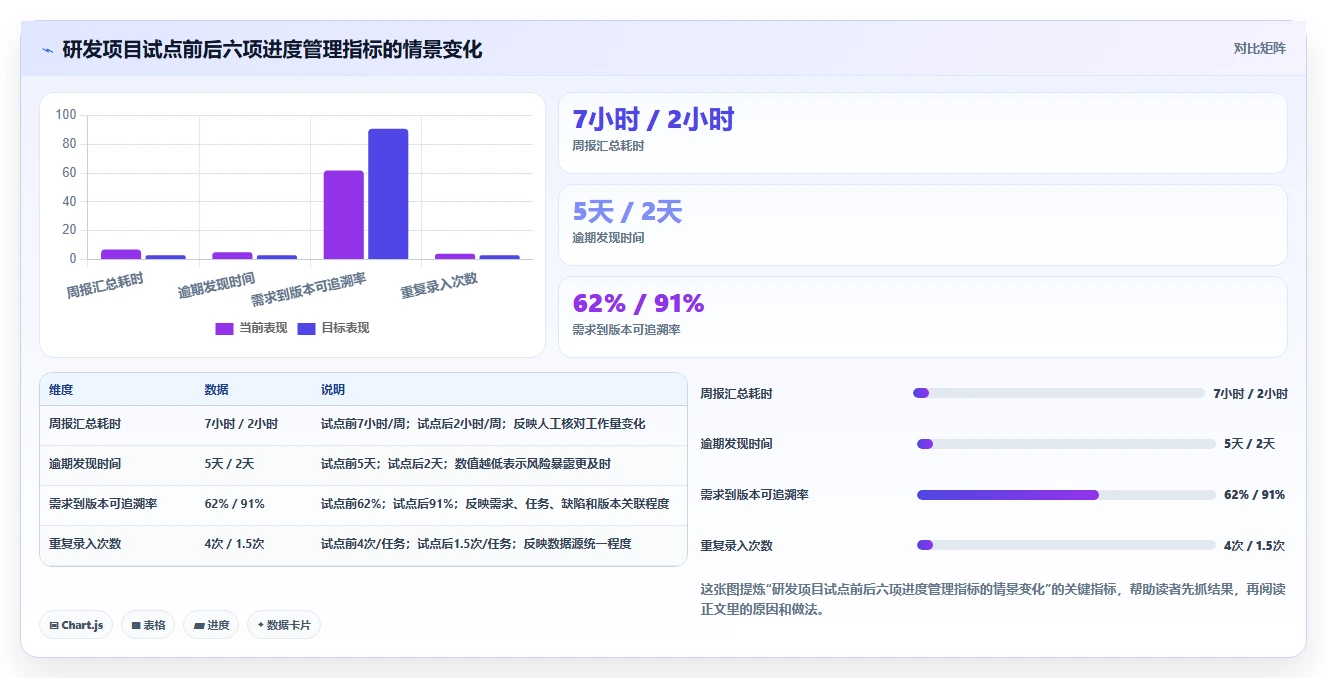
Task: Click the description starting 试点前62%
Action: [495, 504]
